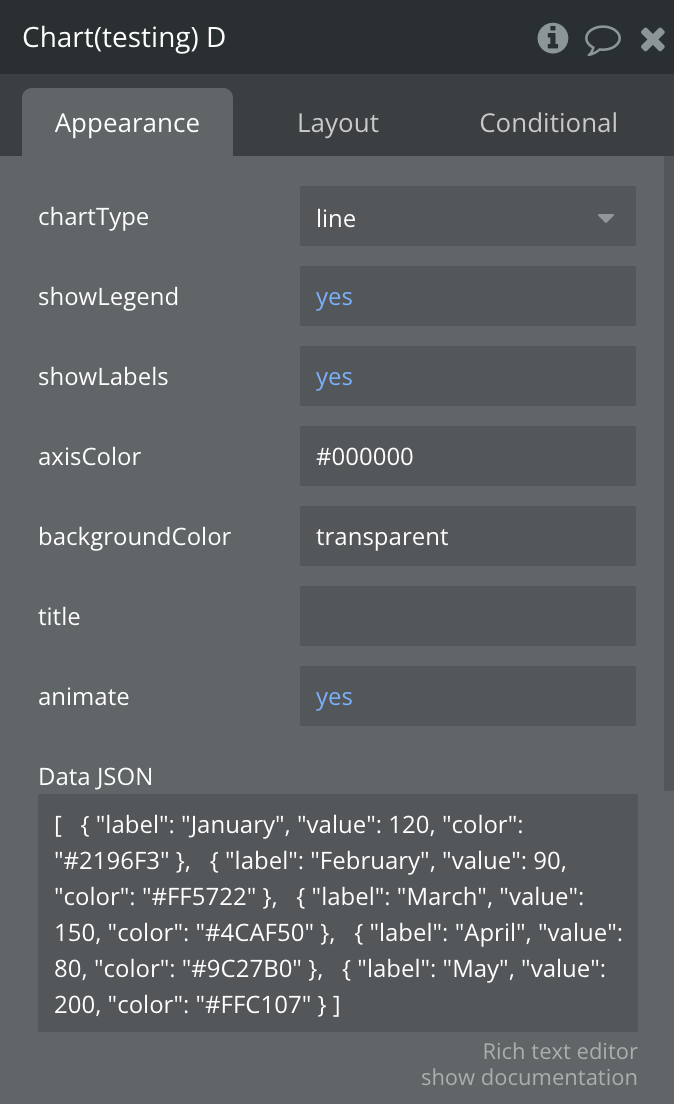Image resolution: width=674 pixels, height=1104 pixels.
Task: Click the empty title field
Action: click(x=467, y=617)
